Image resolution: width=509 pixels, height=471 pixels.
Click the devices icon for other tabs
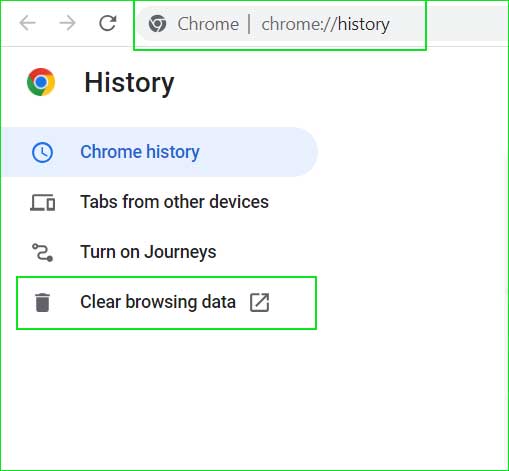tap(43, 202)
